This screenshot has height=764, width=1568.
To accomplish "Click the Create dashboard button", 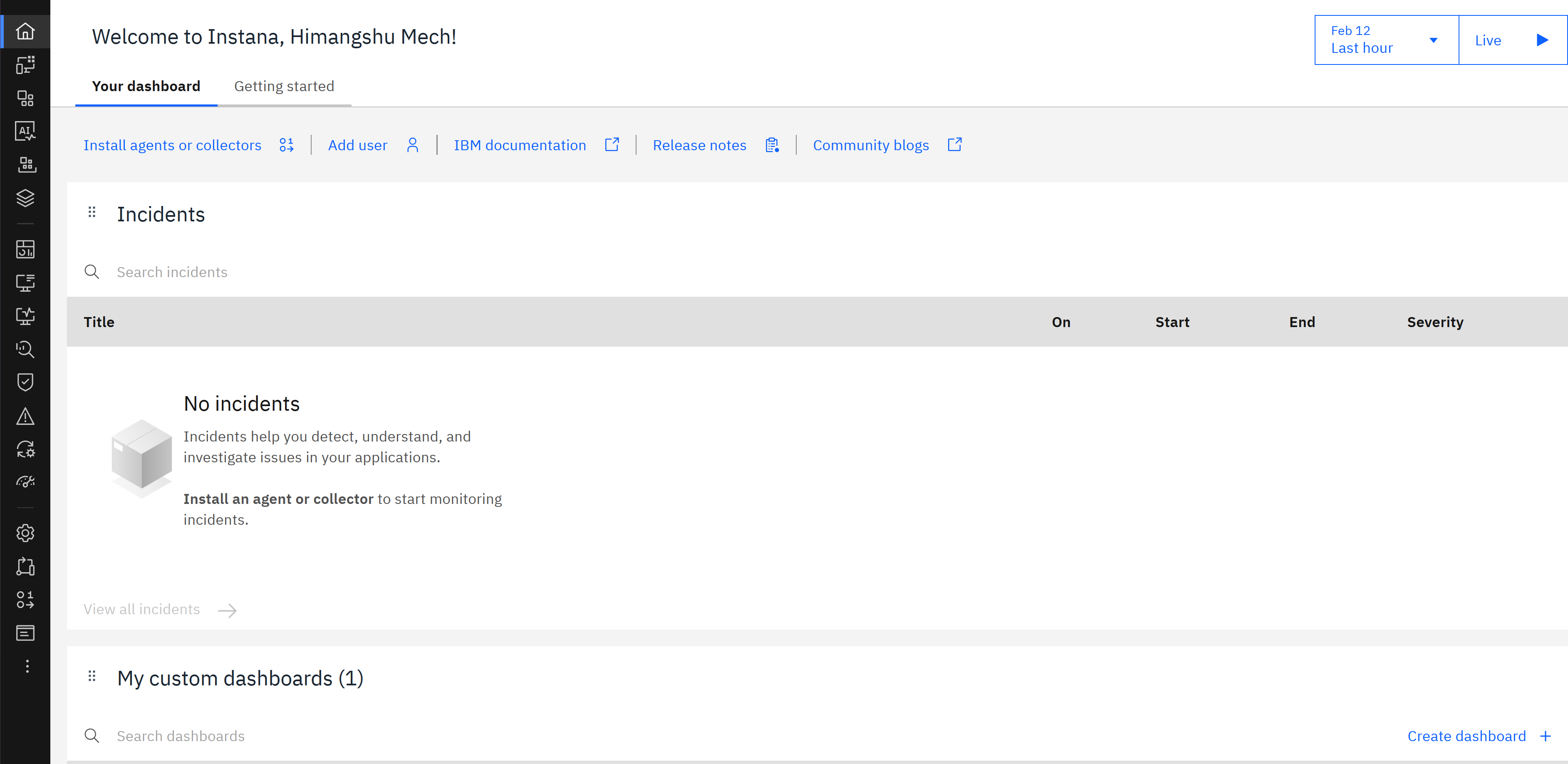I will tap(1479, 736).
